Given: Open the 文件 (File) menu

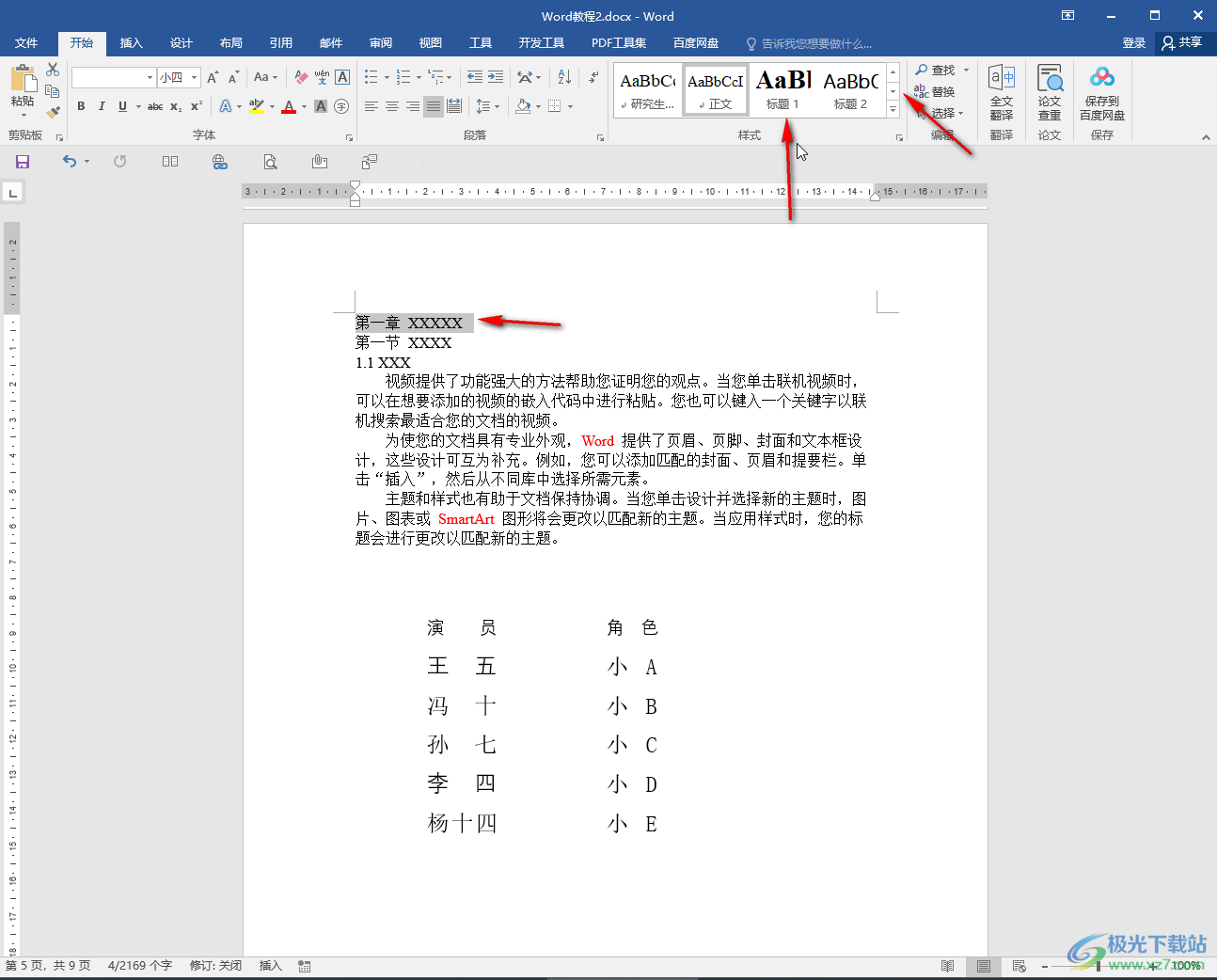Looking at the screenshot, I should coord(26,43).
